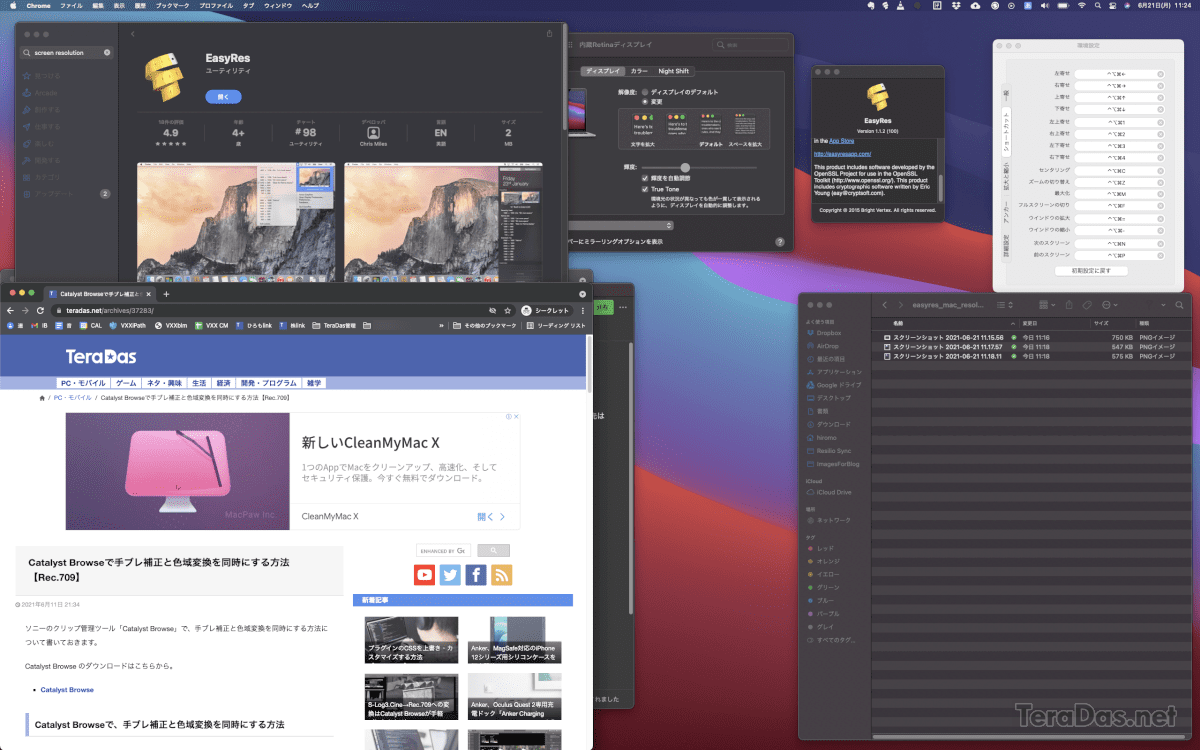The image size is (1200, 750).
Task: Open the RSS feed icon
Action: click(x=501, y=575)
